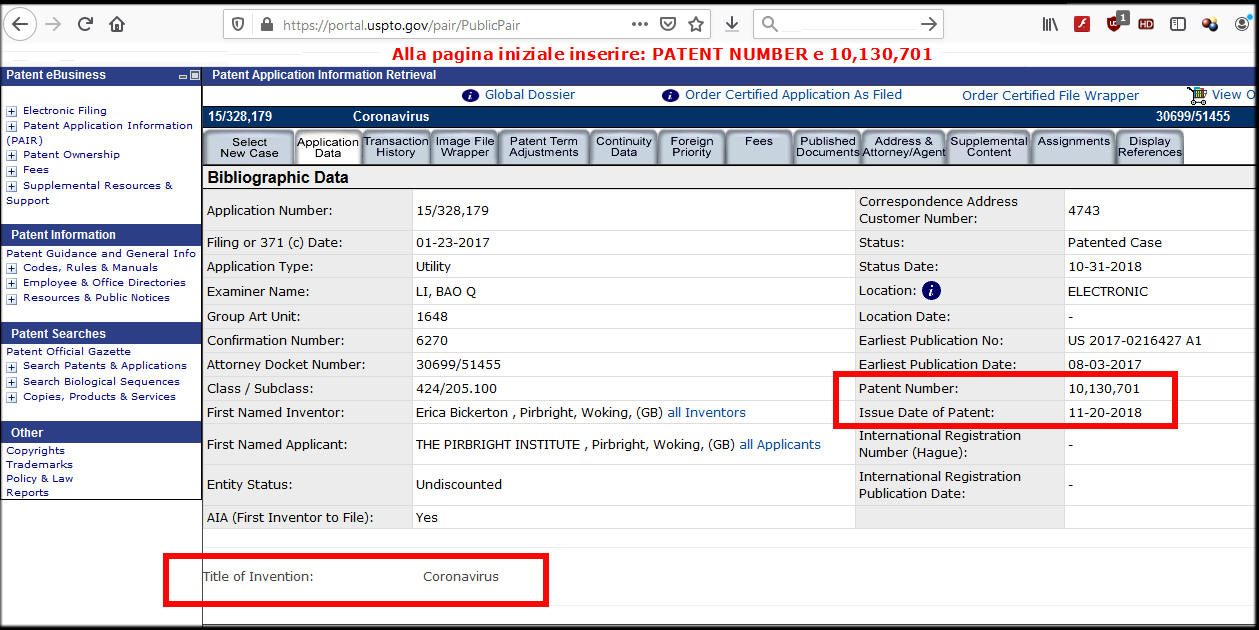Expand Employee & Office Directories
Viewport: 1259px width, 630px height.
click(x=12, y=283)
